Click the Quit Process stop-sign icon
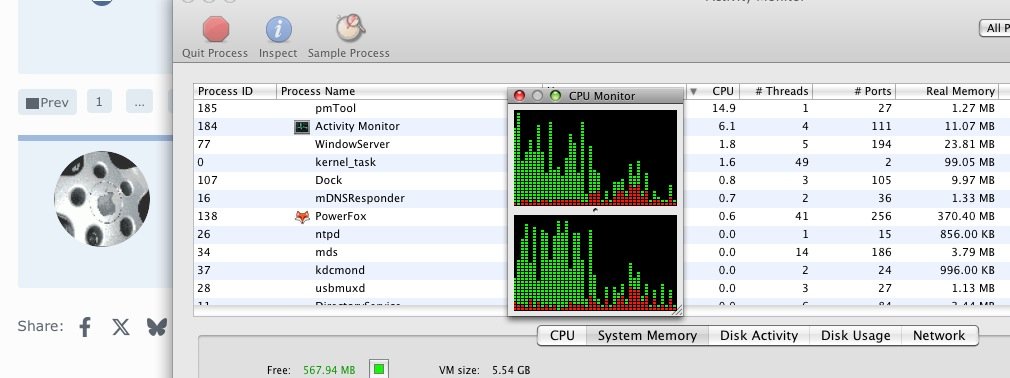The width and height of the screenshot is (1010, 378). (216, 30)
